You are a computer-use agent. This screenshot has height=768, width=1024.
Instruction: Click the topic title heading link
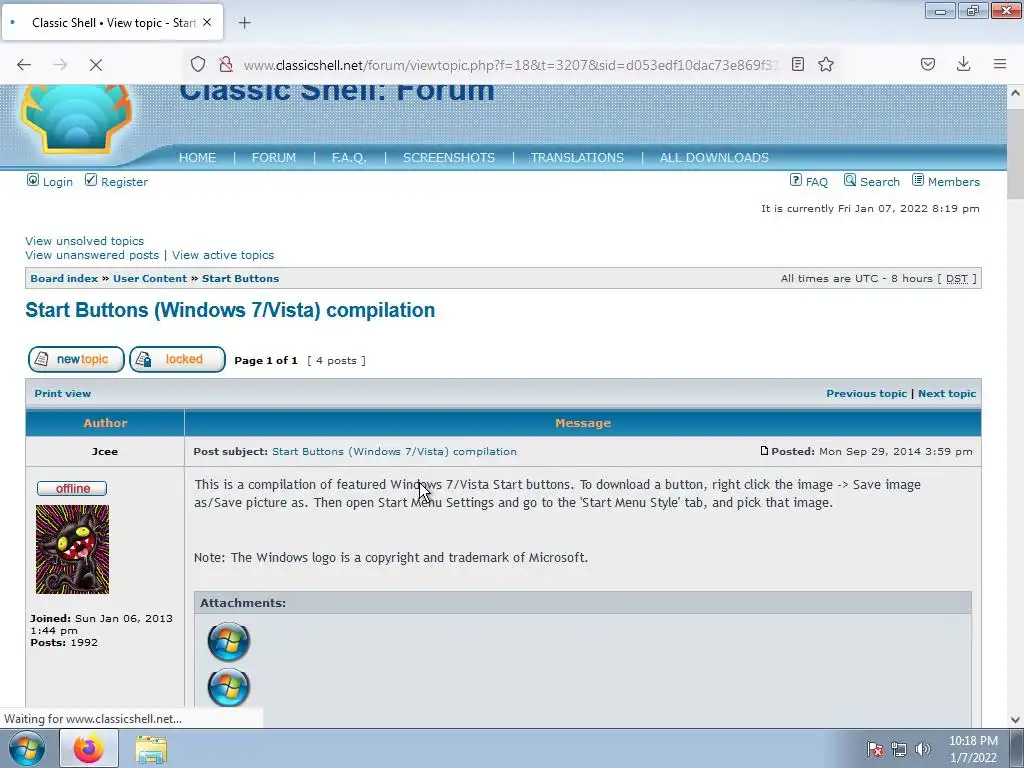click(x=230, y=310)
